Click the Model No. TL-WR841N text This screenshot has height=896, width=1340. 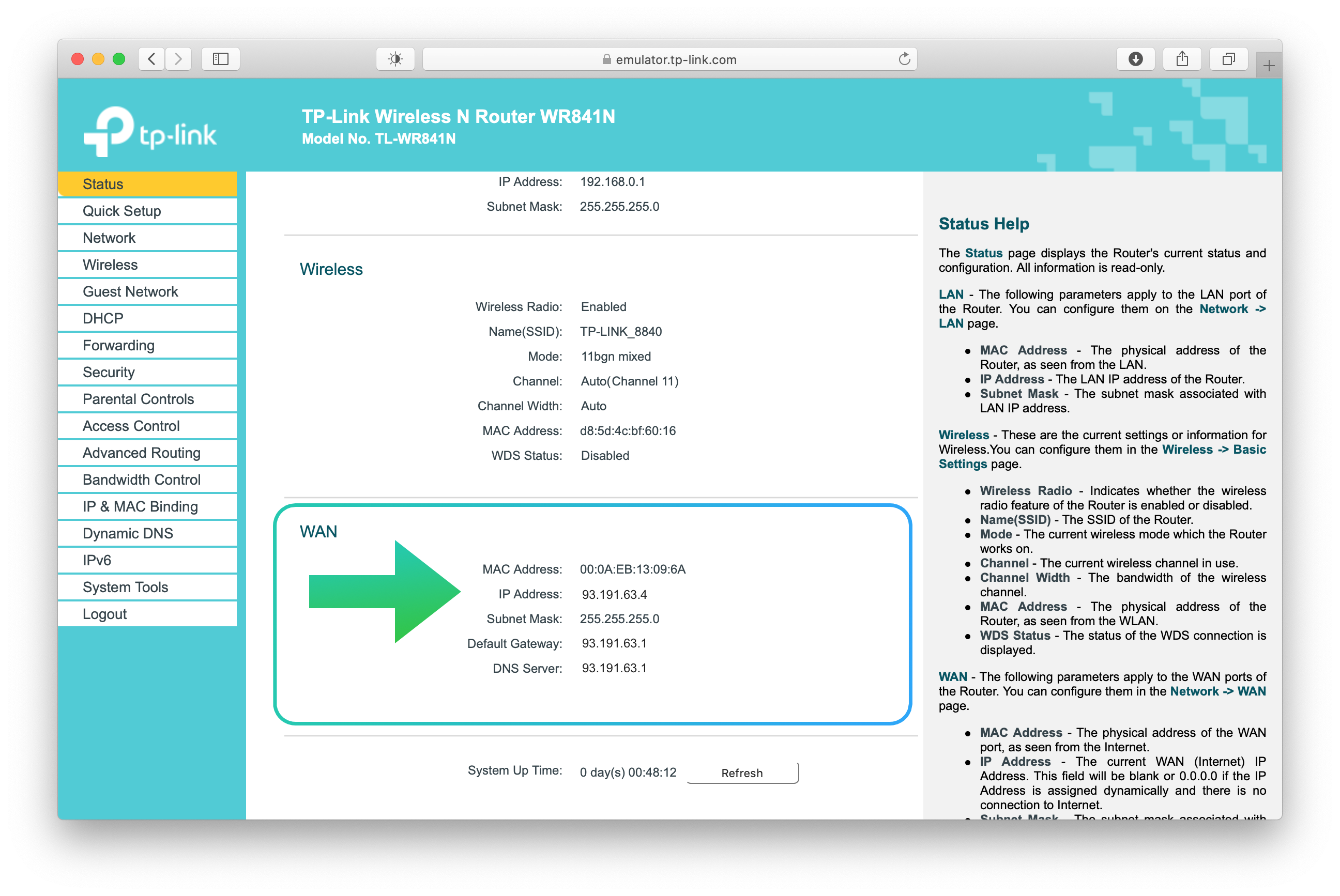[x=378, y=139]
